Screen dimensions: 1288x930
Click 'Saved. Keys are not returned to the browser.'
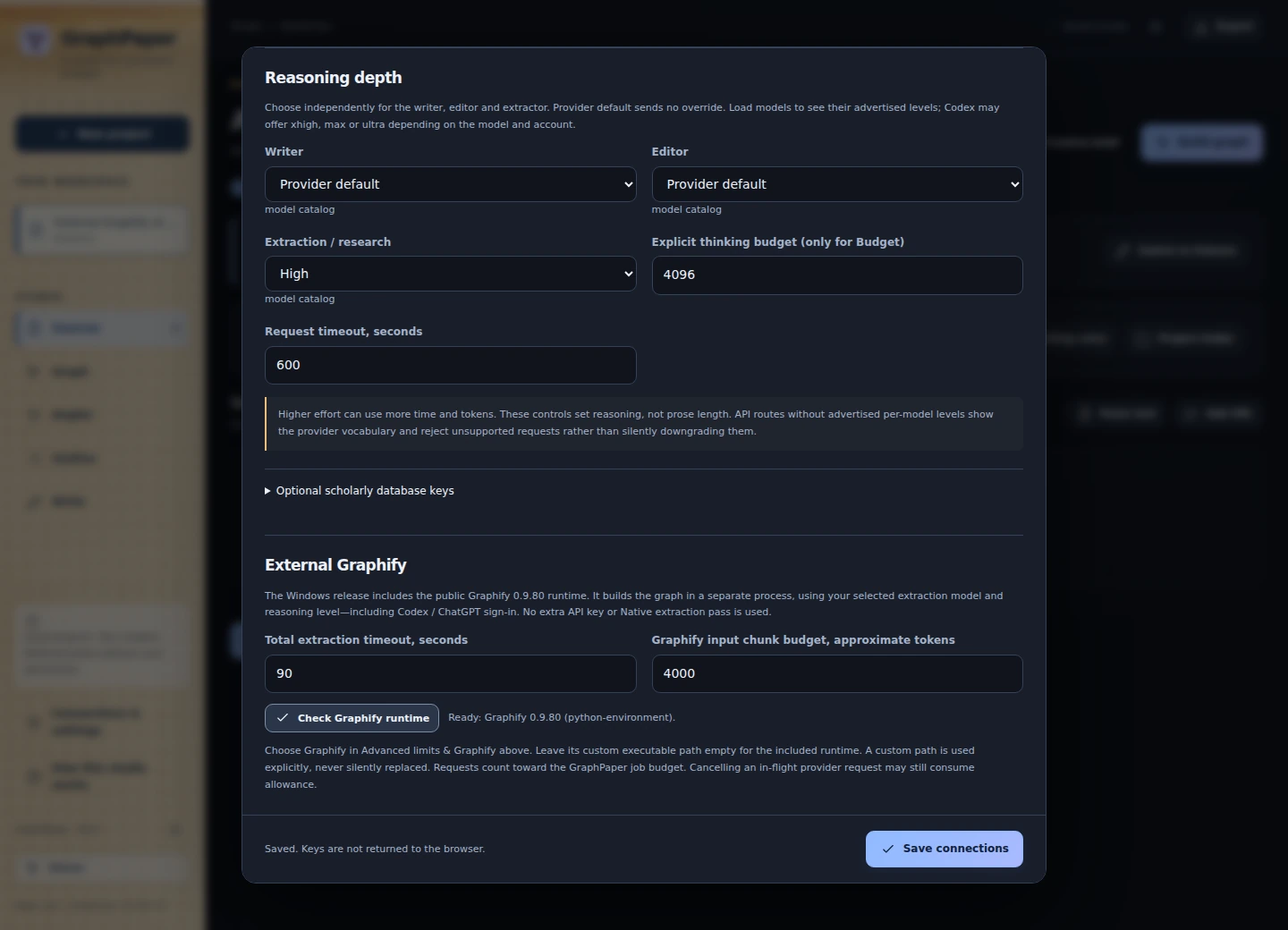coord(375,849)
